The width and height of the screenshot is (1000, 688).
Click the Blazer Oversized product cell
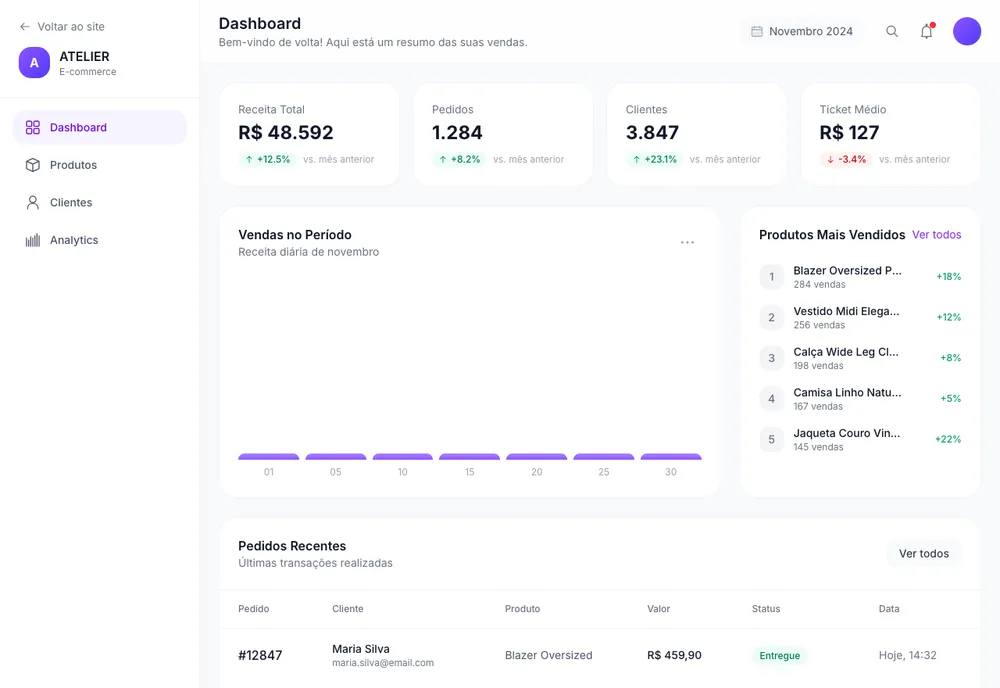(548, 655)
